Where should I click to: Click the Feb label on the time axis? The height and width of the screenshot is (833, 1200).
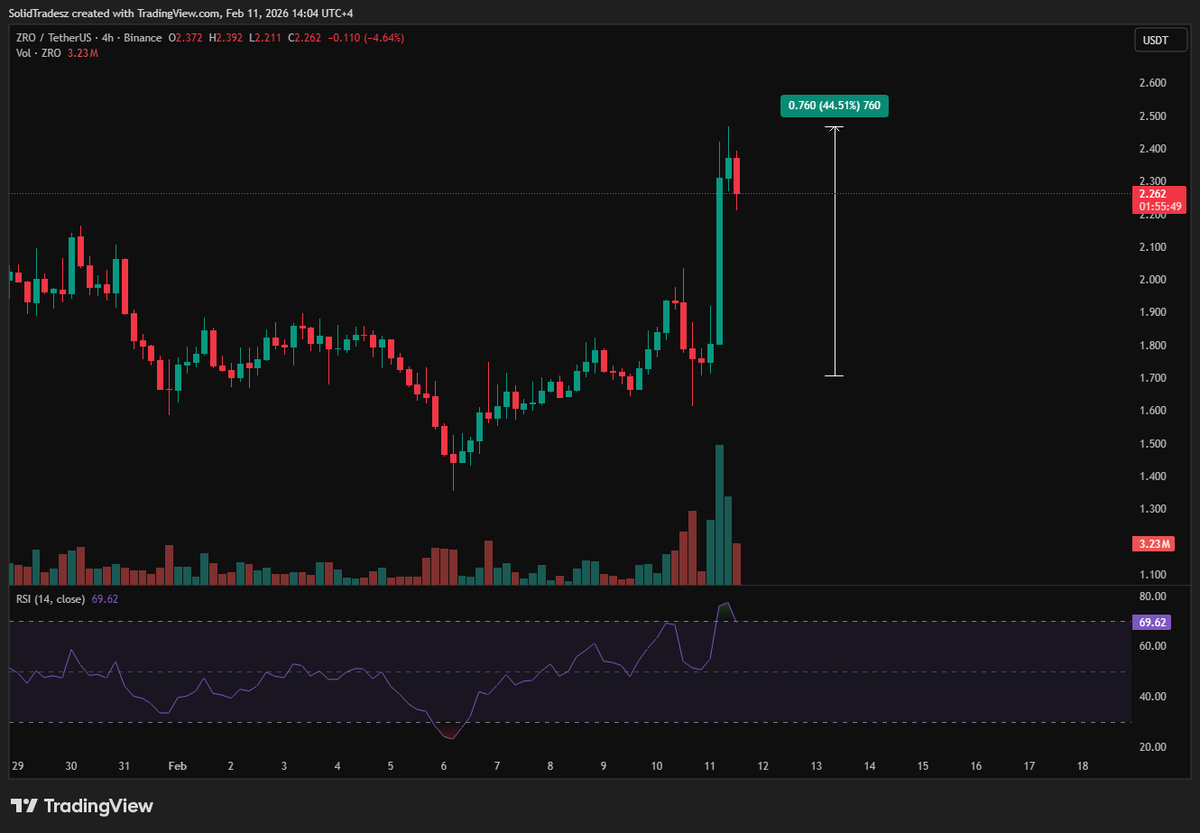click(x=177, y=766)
